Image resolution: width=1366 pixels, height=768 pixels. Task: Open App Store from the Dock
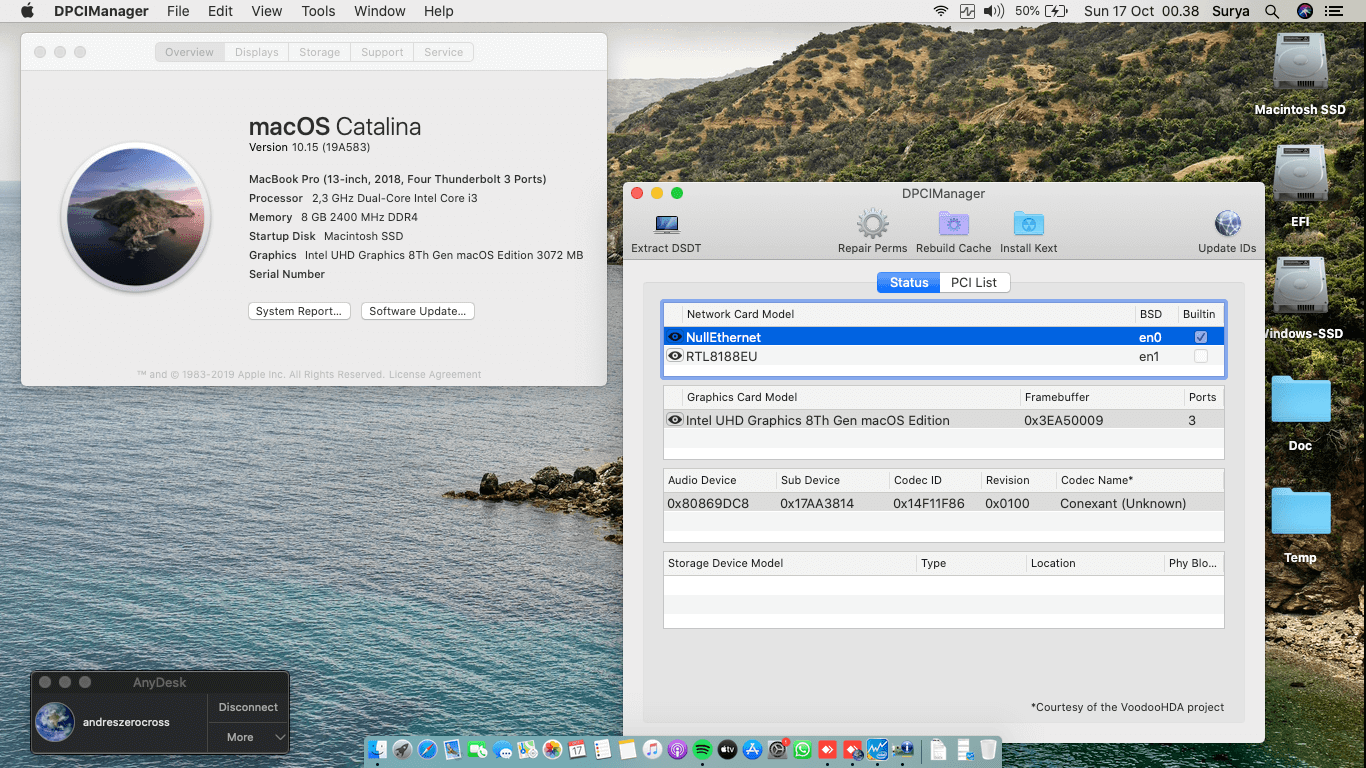752,749
